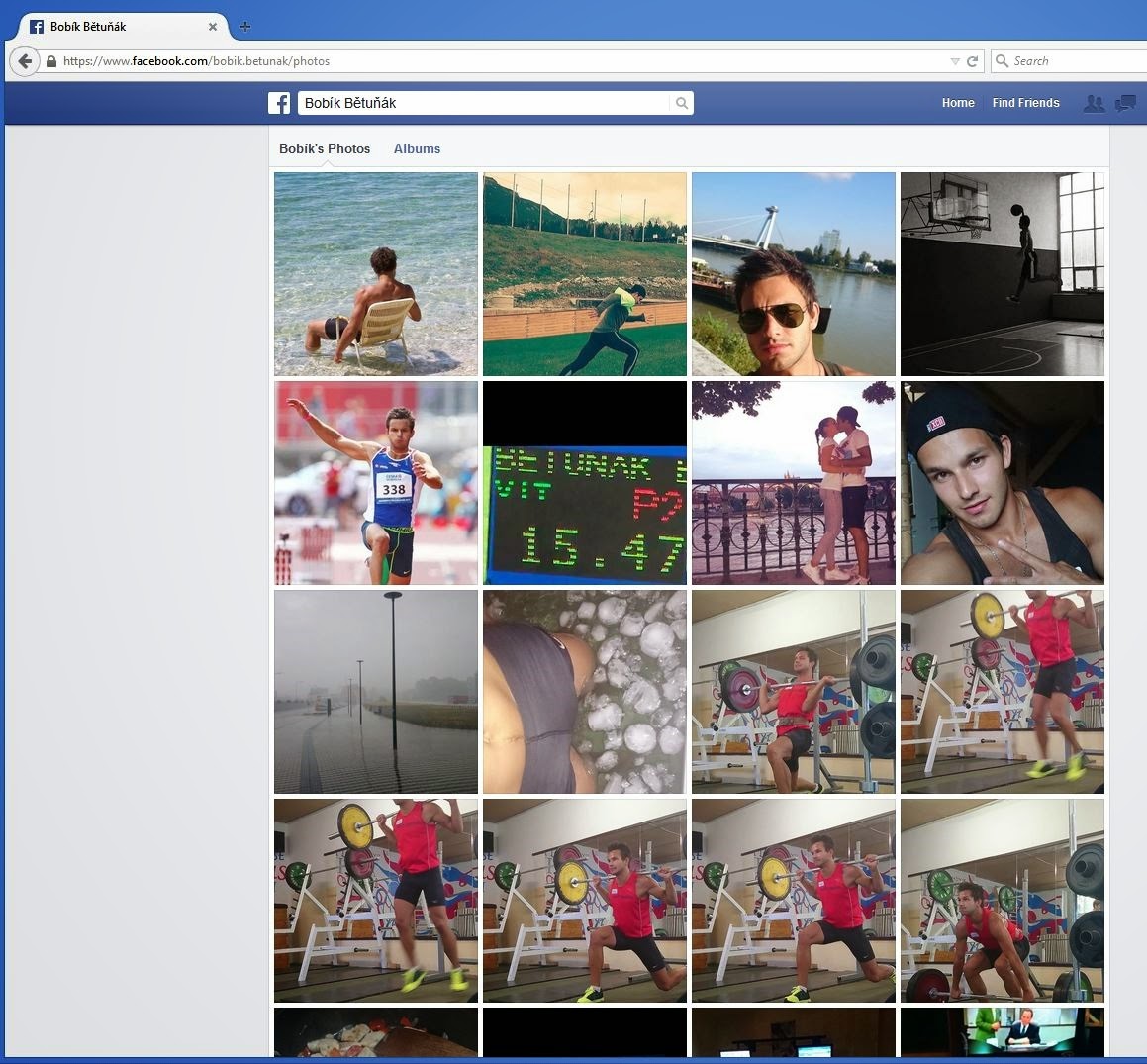
Task: Open Find Friends link
Action: pos(1025,103)
